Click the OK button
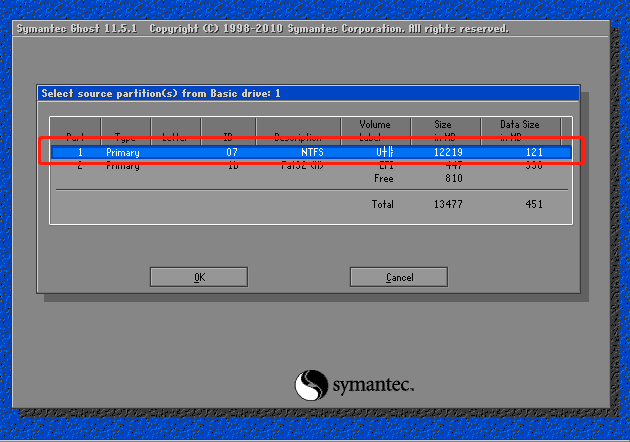The image size is (630, 442). [x=199, y=277]
